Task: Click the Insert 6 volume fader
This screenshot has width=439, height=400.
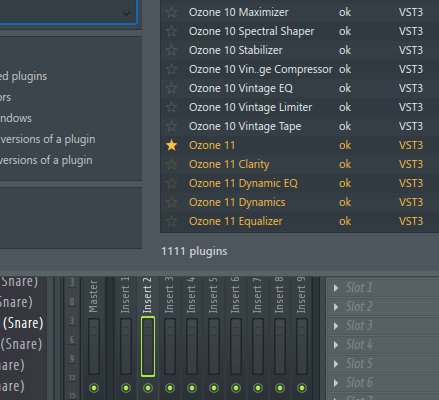Action: click(x=236, y=346)
